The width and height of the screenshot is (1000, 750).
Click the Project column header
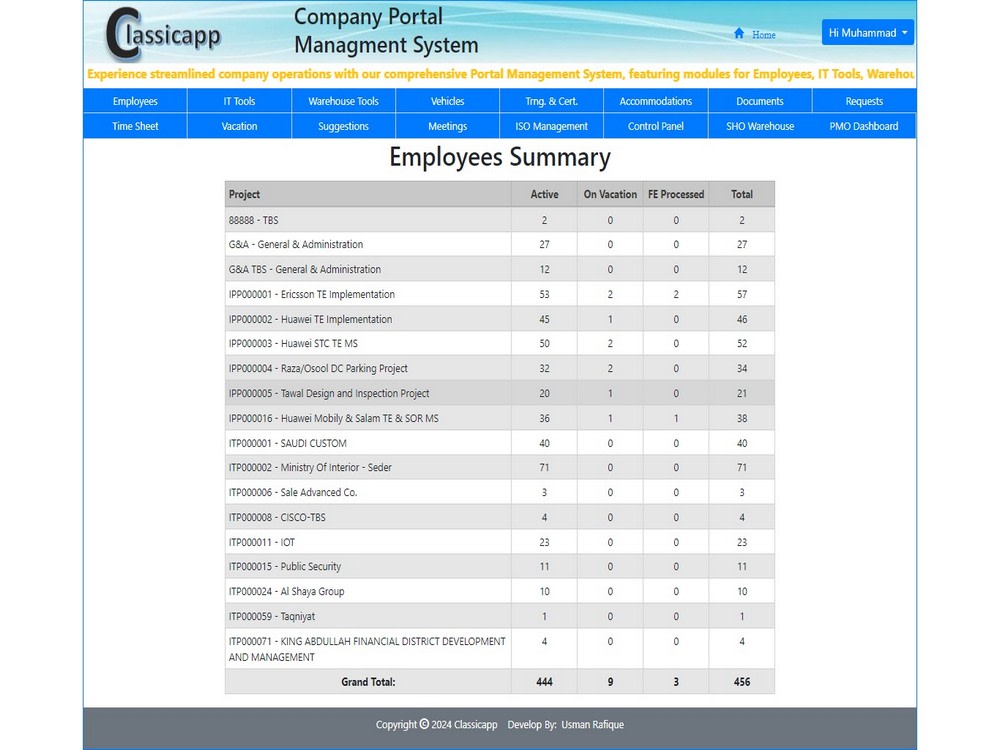click(x=368, y=194)
